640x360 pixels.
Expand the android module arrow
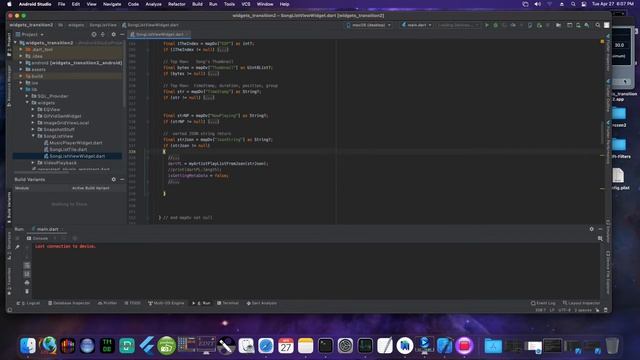(21, 63)
